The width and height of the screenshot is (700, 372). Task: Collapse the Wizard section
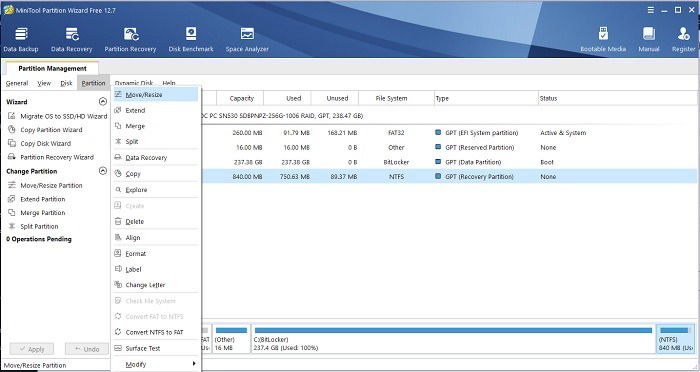pos(103,101)
